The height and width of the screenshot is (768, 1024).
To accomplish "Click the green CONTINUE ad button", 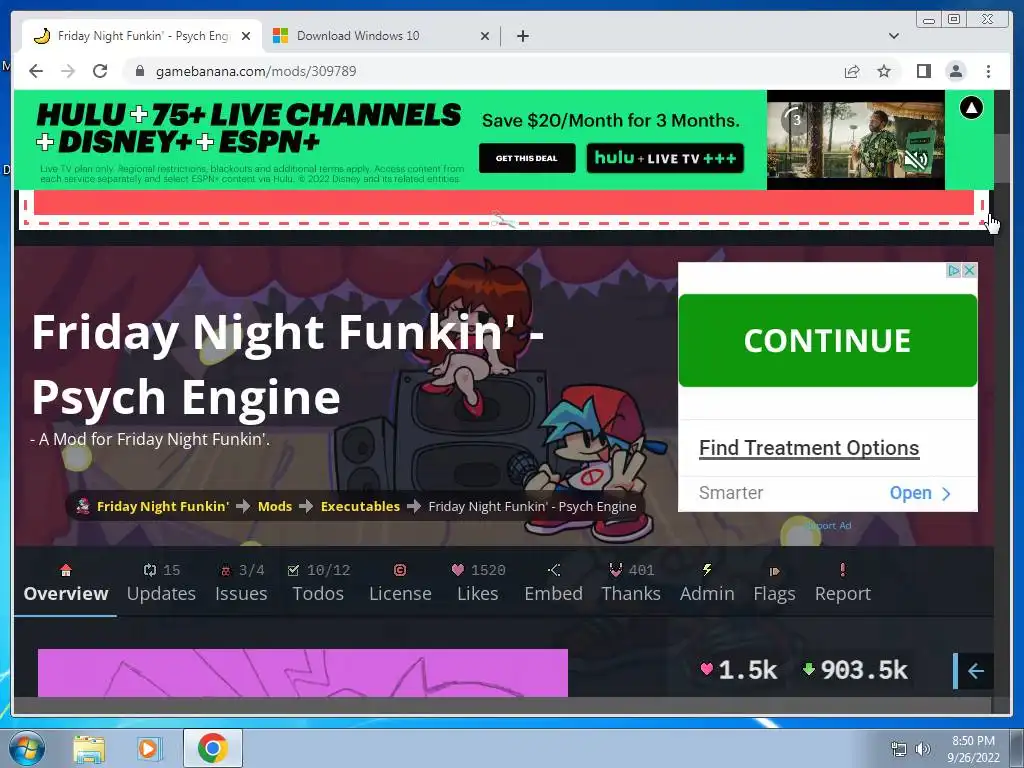I will (x=827, y=340).
